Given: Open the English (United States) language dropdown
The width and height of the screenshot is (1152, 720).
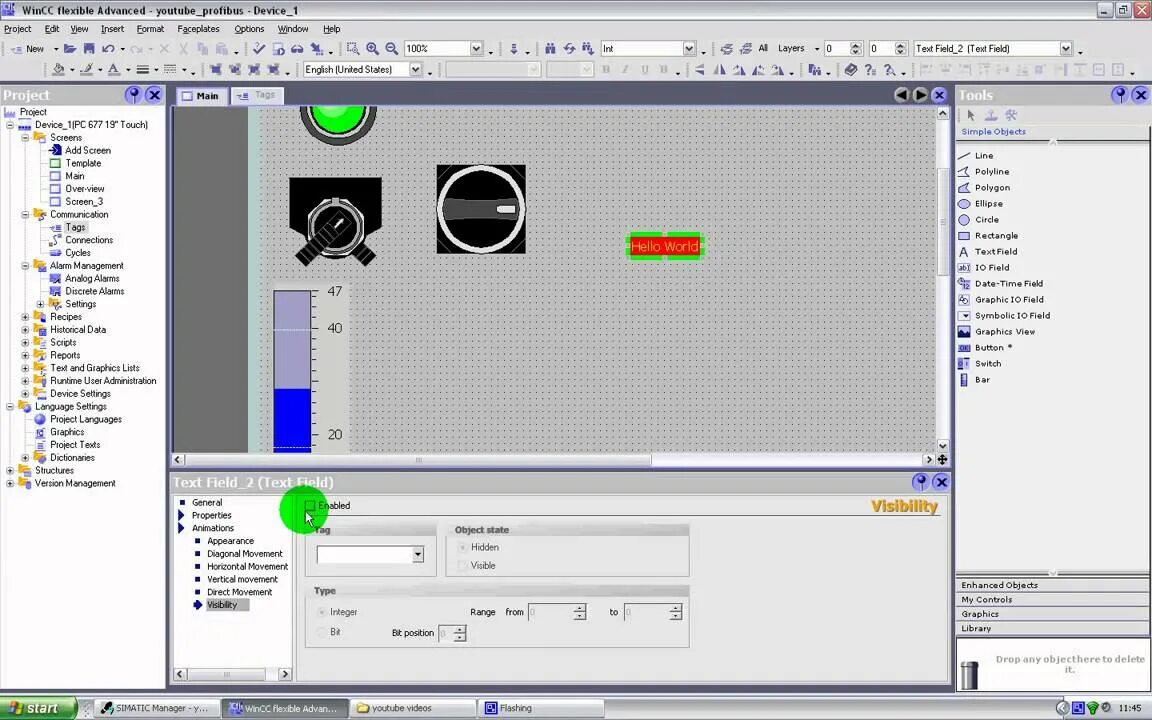Looking at the screenshot, I should (x=415, y=69).
